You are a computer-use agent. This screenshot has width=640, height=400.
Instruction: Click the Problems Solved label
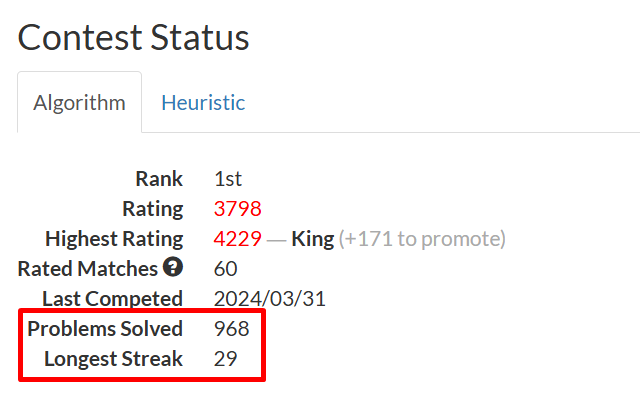pos(105,329)
